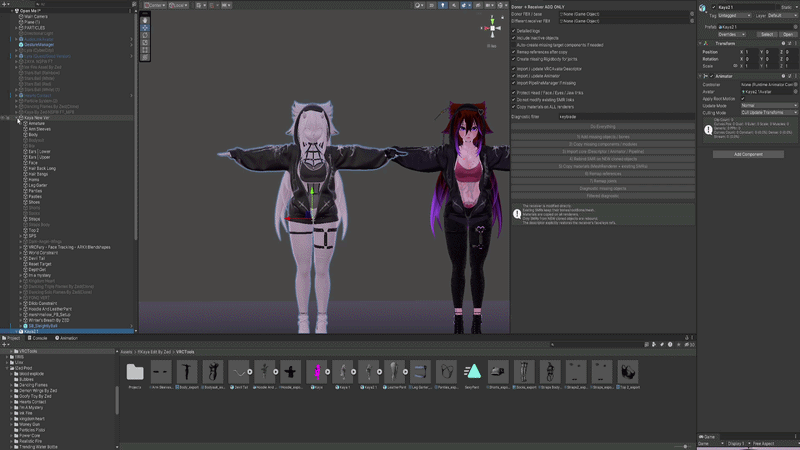Open the Update Mode dropdown

click(769, 106)
